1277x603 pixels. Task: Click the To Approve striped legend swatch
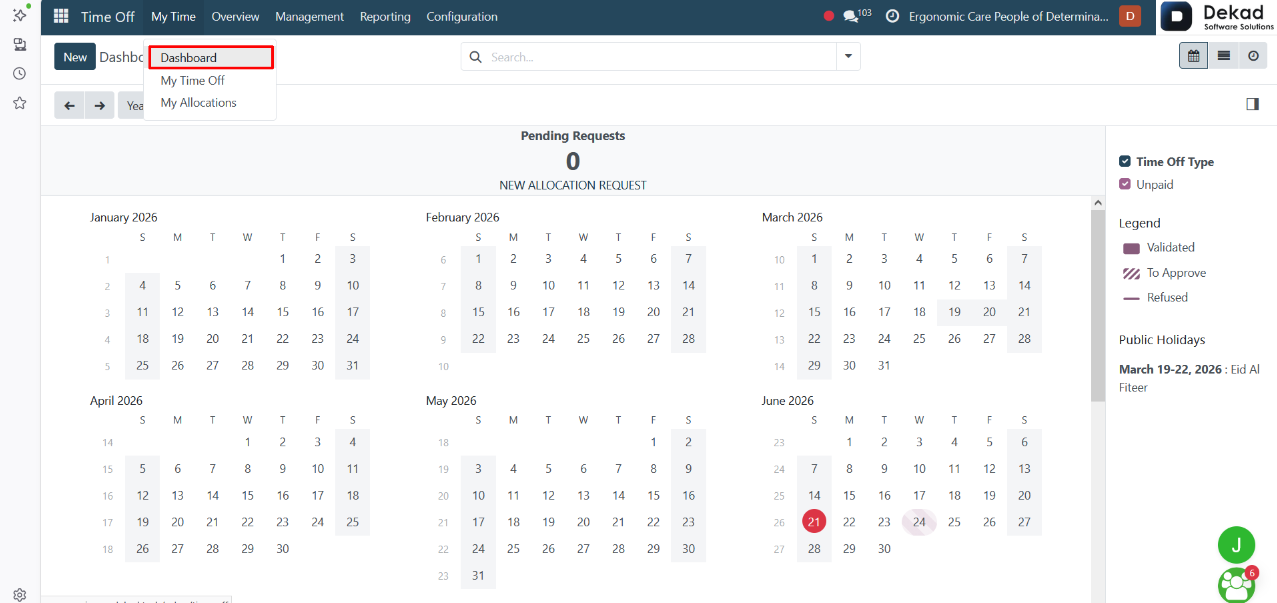pos(1131,273)
